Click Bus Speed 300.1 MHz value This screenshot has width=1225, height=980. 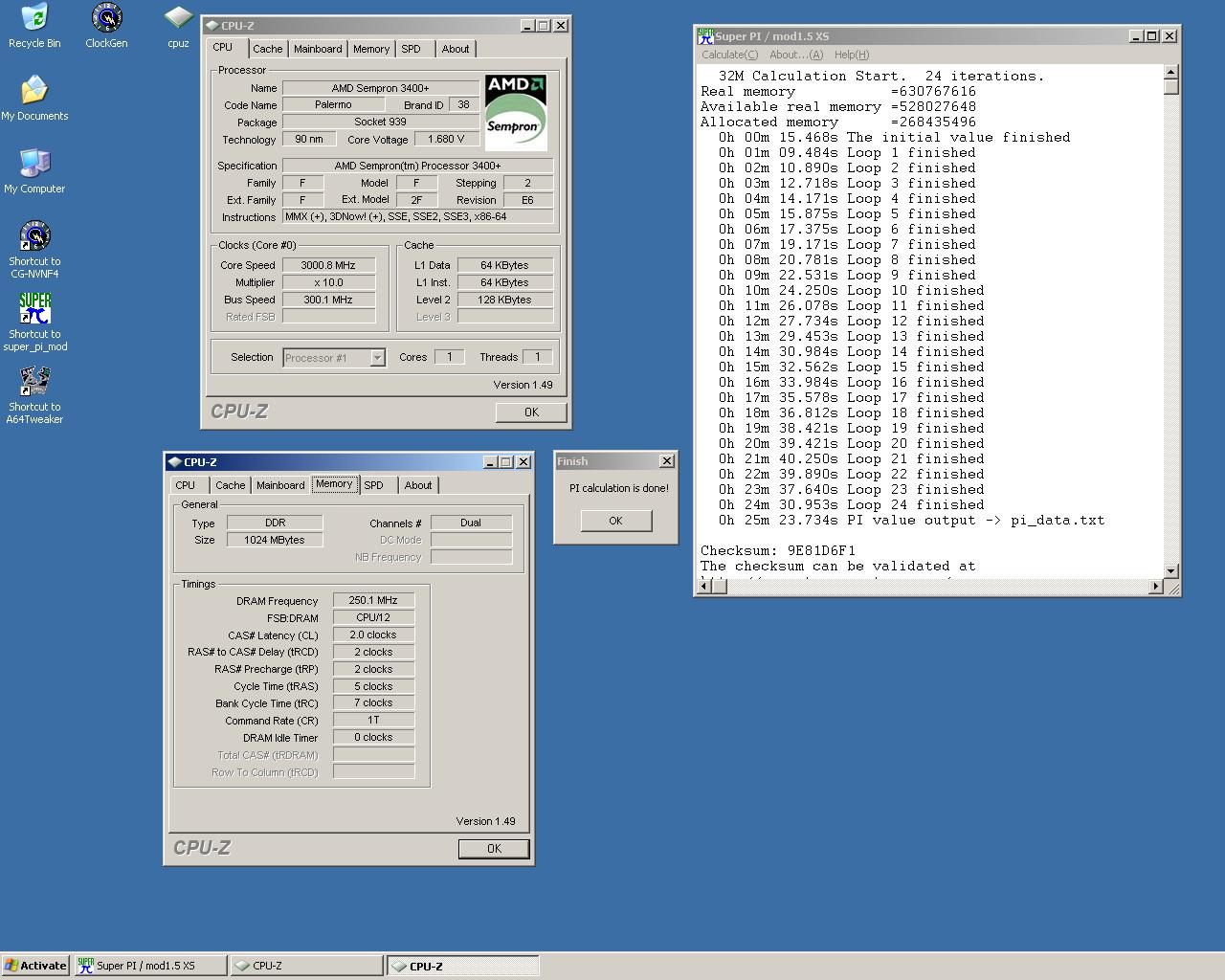(x=327, y=300)
